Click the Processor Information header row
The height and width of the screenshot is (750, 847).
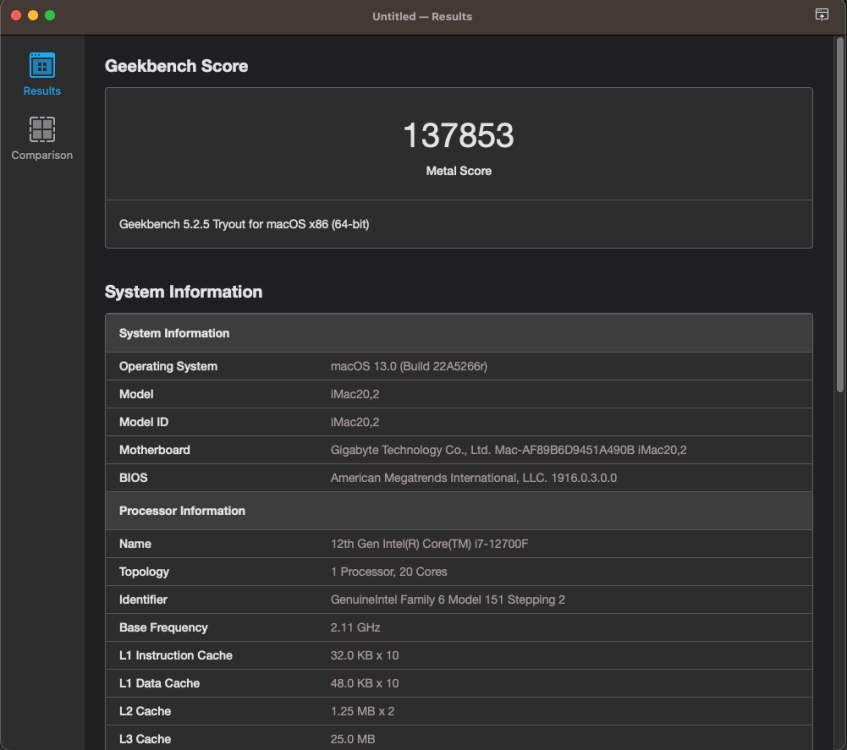(x=459, y=511)
